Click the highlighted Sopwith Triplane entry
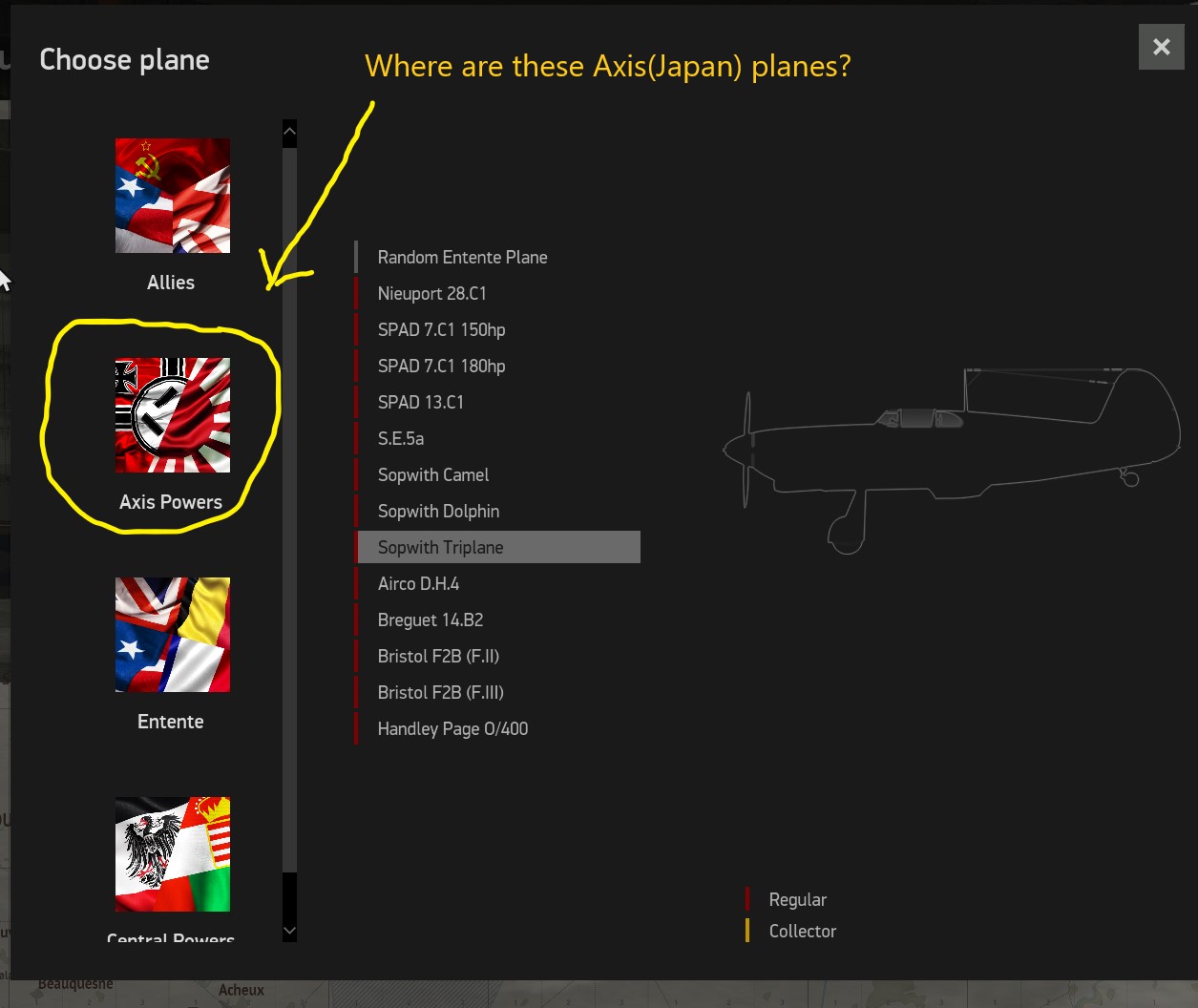The image size is (1198, 1008). click(497, 547)
